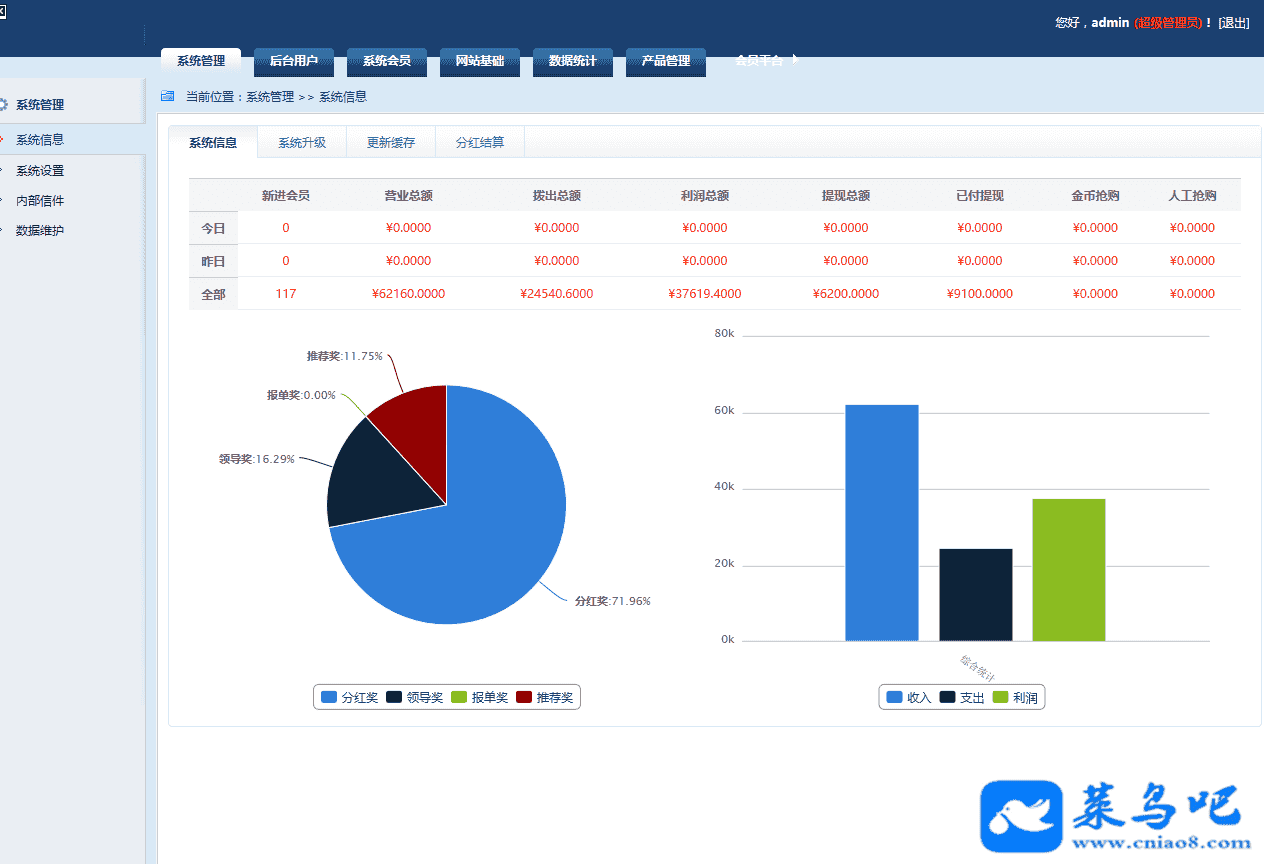
Task: Click the arrow icon right of 会员平台
Action: click(795, 59)
